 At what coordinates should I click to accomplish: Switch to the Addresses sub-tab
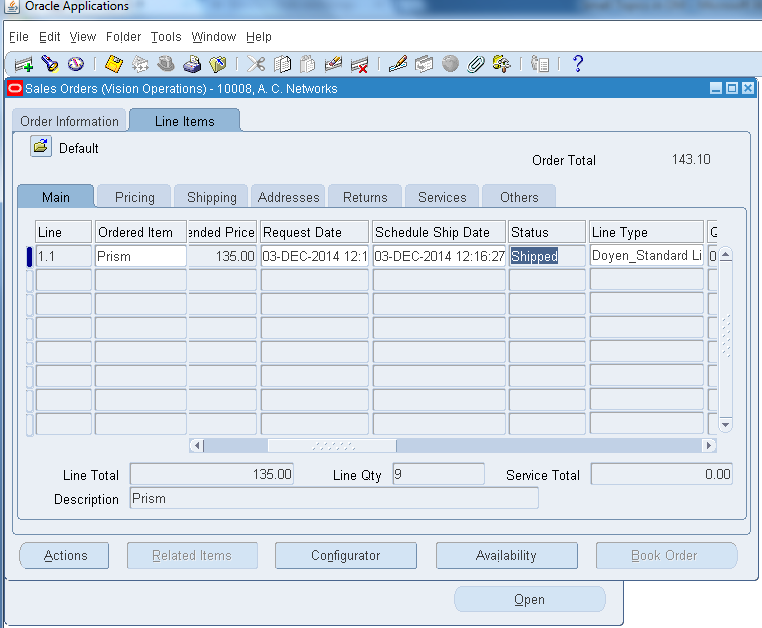[x=288, y=197]
